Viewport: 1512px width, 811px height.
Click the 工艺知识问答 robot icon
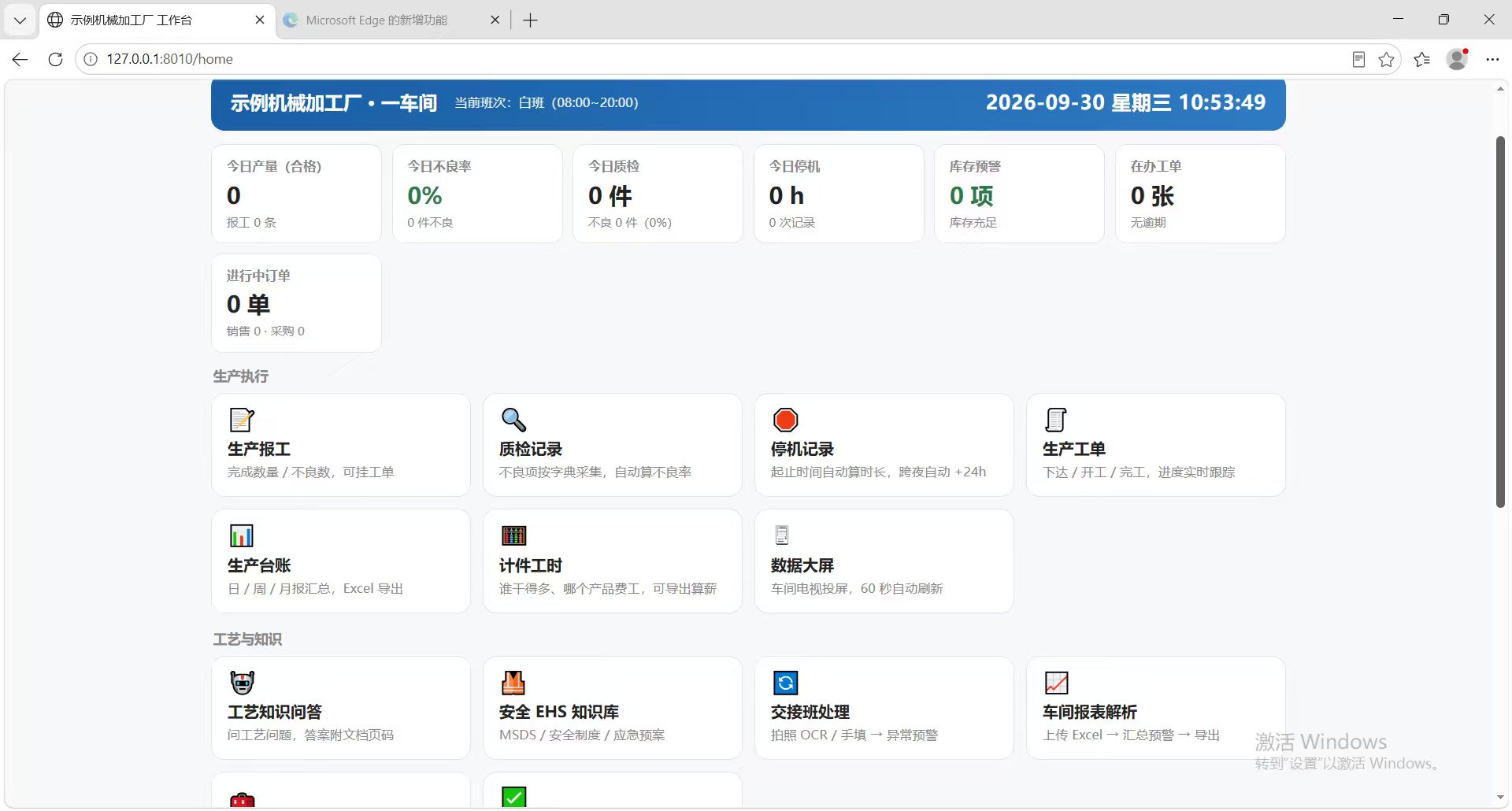(242, 682)
